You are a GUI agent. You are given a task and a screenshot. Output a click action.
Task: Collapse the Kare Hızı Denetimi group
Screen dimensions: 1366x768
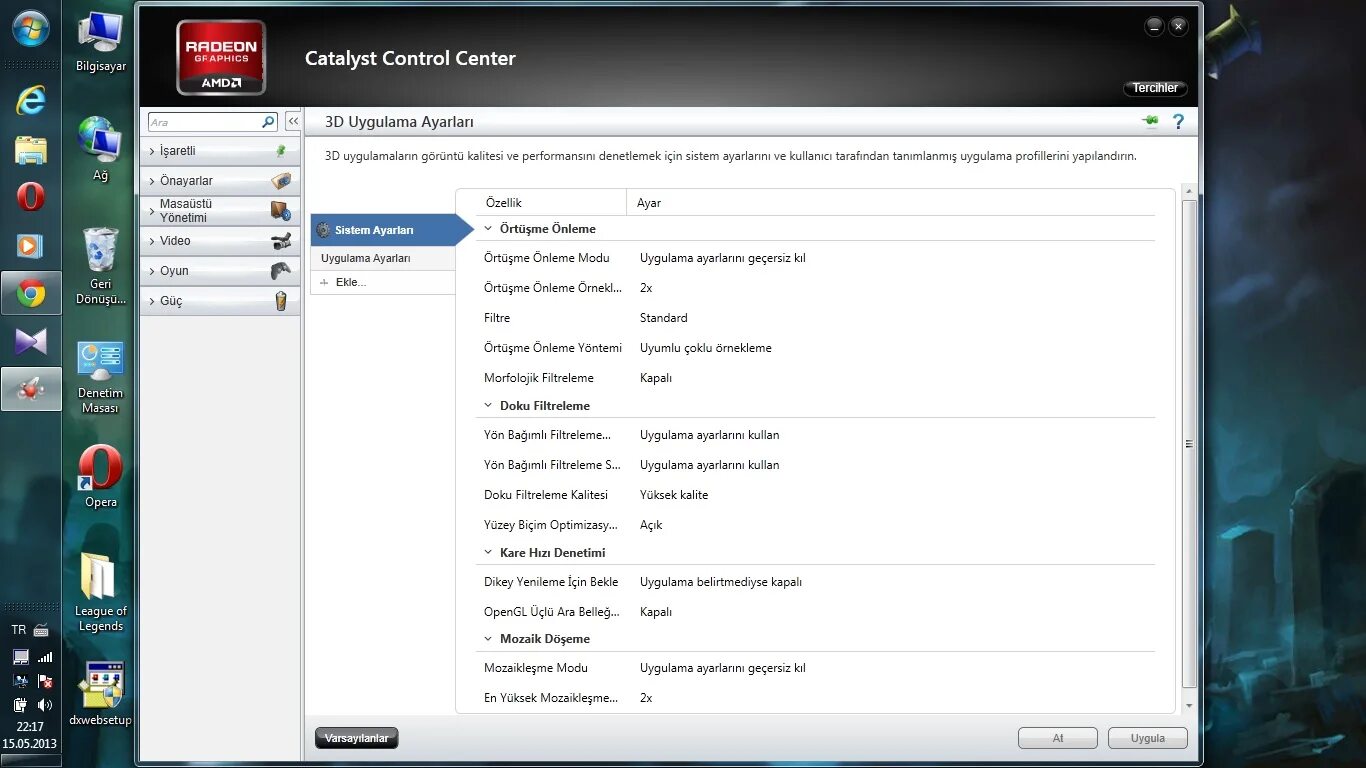[489, 553]
